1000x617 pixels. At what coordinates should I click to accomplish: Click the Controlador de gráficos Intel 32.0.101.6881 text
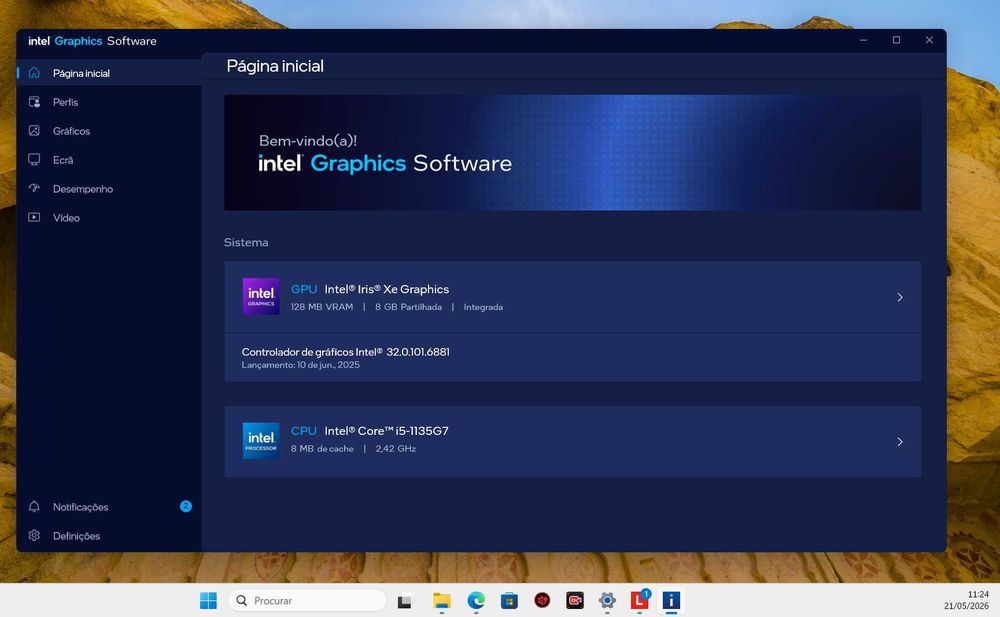(x=346, y=352)
